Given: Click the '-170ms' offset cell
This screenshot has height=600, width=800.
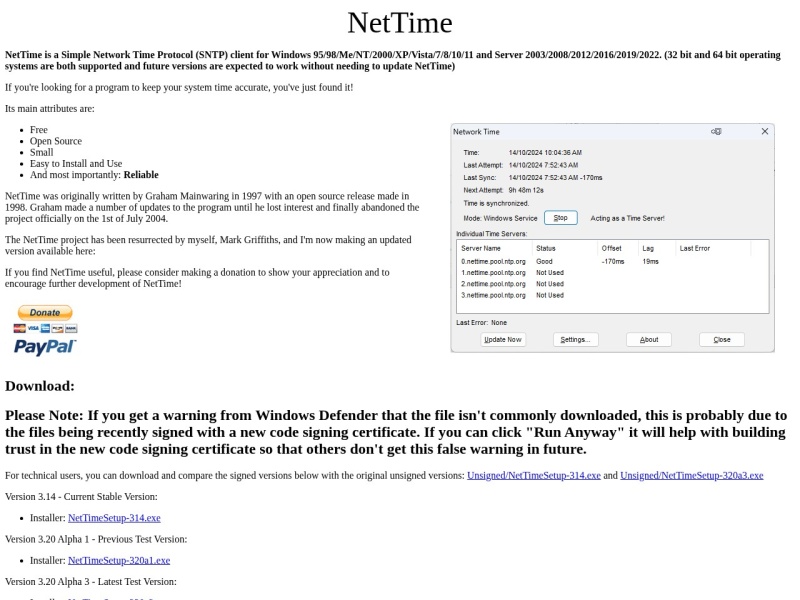Looking at the screenshot, I should click(613, 261).
